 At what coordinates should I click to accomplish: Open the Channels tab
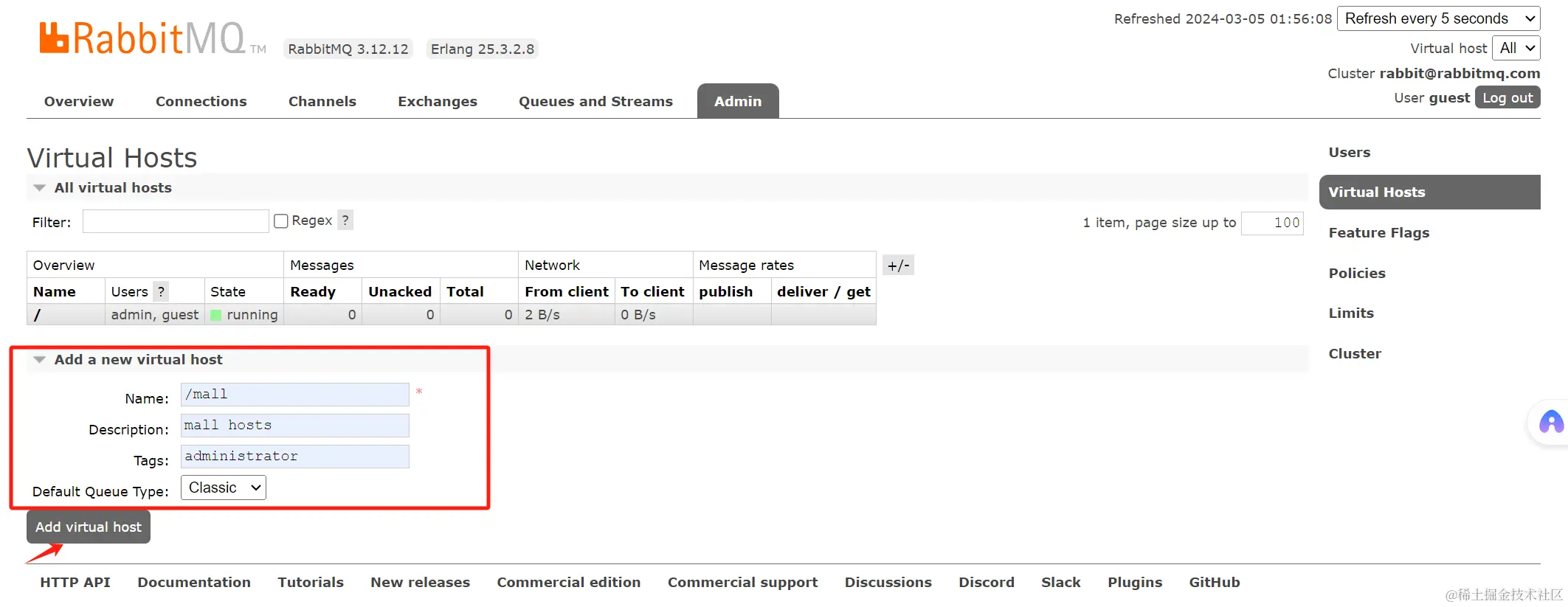click(322, 101)
